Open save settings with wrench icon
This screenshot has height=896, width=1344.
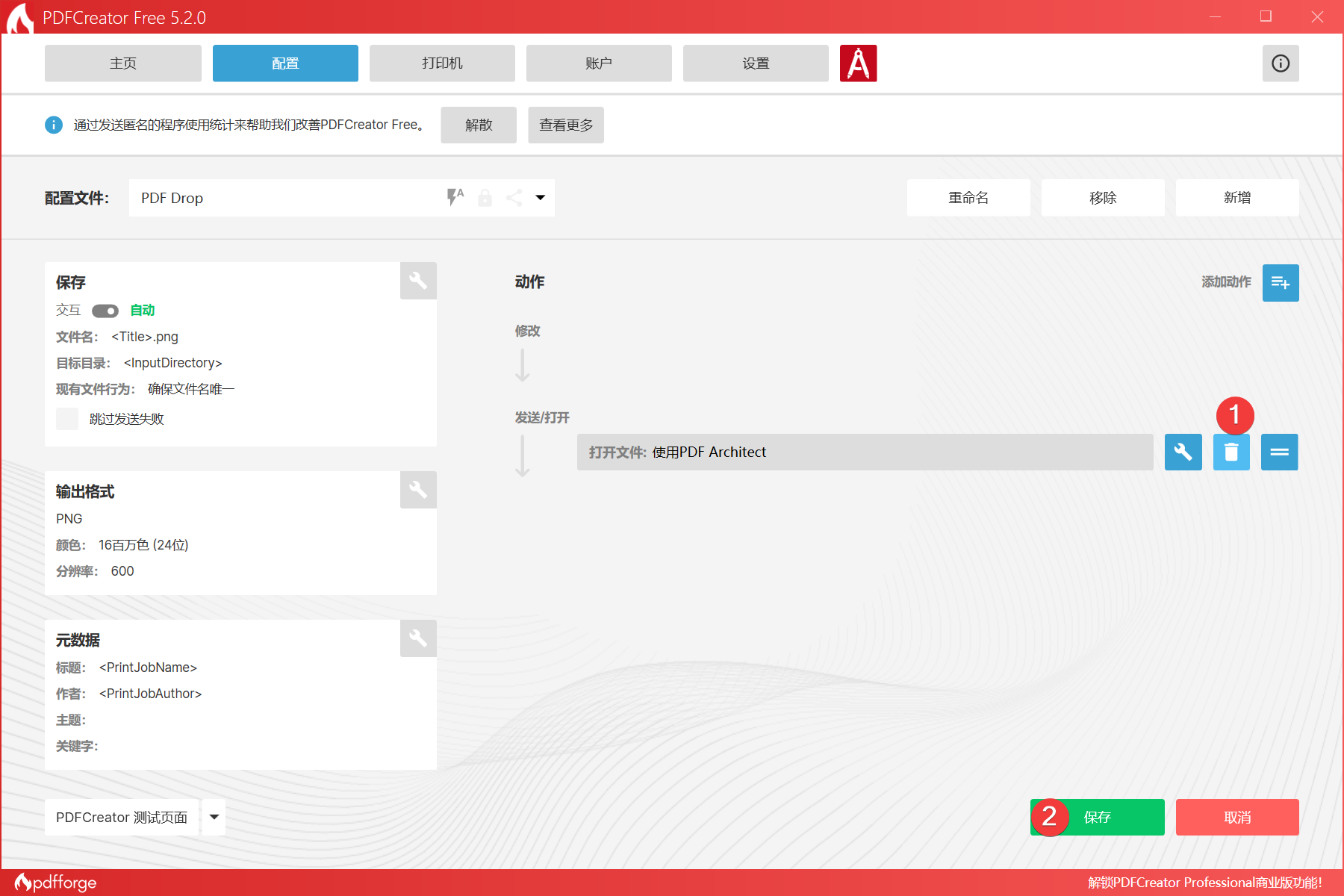point(418,281)
